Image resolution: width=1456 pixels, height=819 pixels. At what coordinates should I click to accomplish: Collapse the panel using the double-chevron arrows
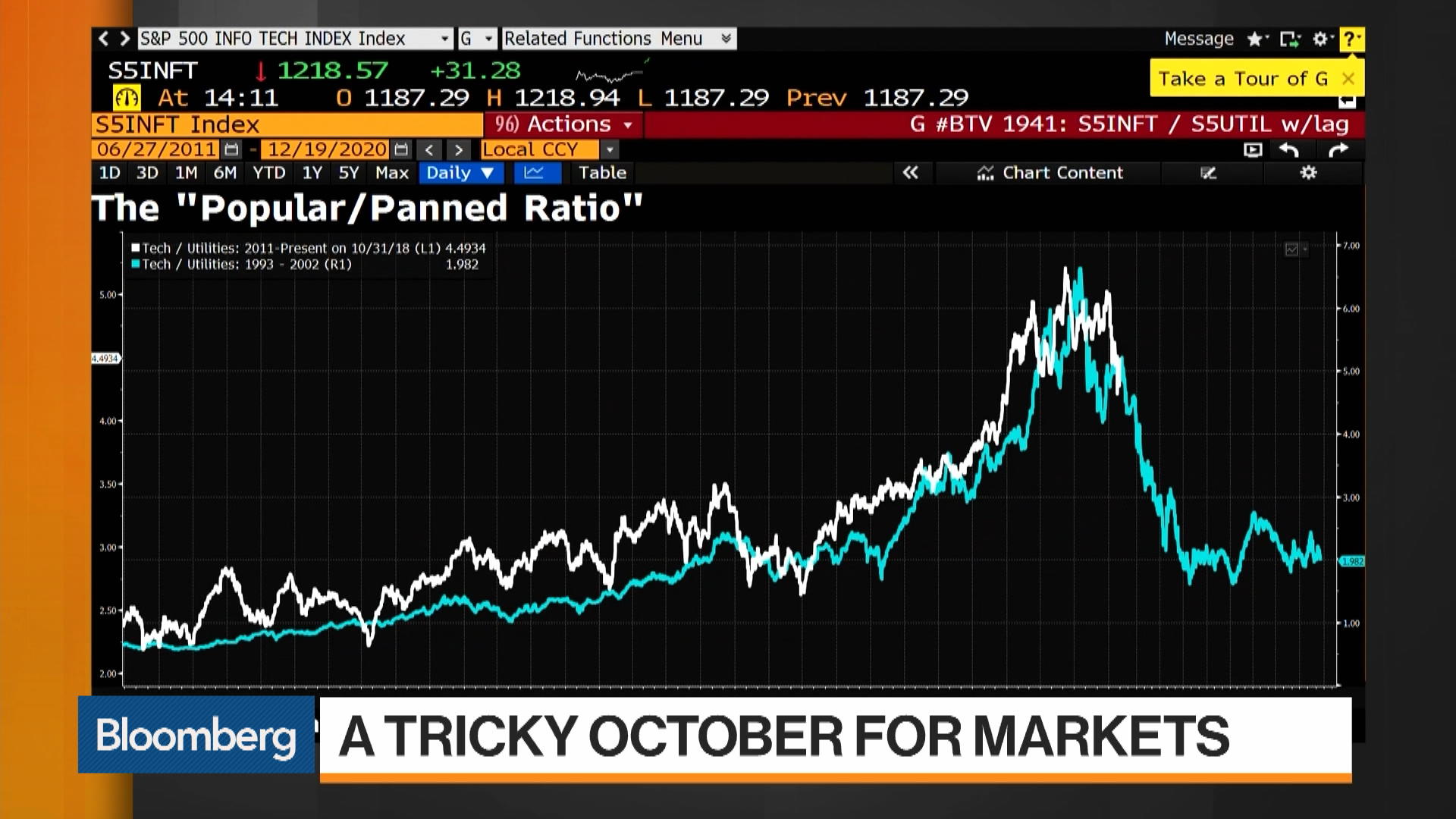point(912,173)
